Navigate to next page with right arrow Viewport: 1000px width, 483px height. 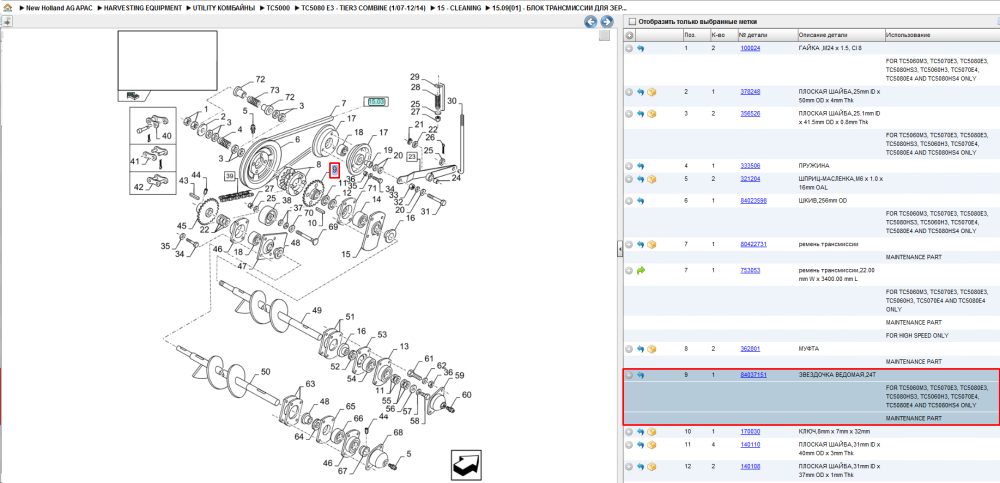607,22
